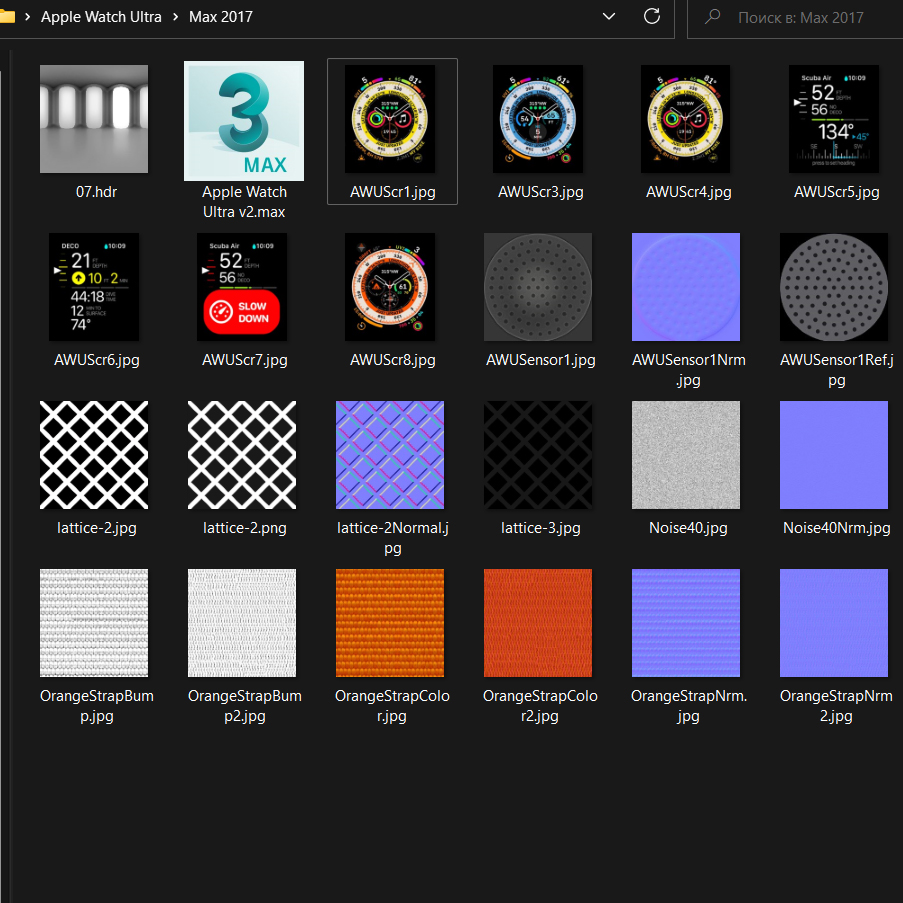Click the lattice-2.png file name label
Screen dimensions: 903x903
245,528
